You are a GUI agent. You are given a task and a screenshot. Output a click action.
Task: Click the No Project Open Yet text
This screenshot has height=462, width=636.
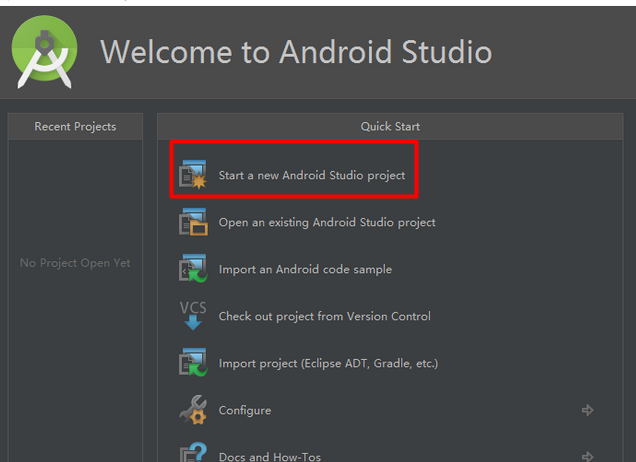coord(75,263)
